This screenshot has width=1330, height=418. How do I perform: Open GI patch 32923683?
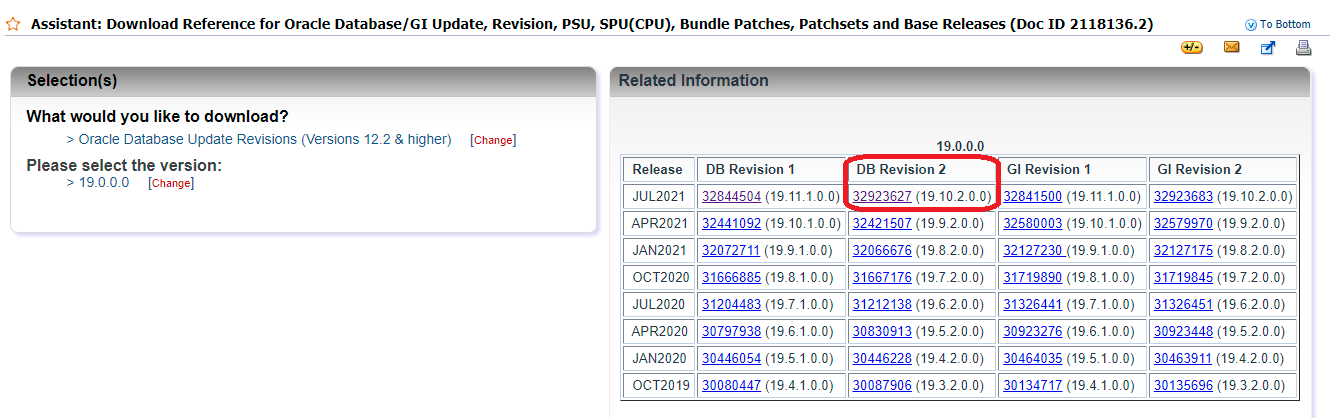click(1183, 197)
